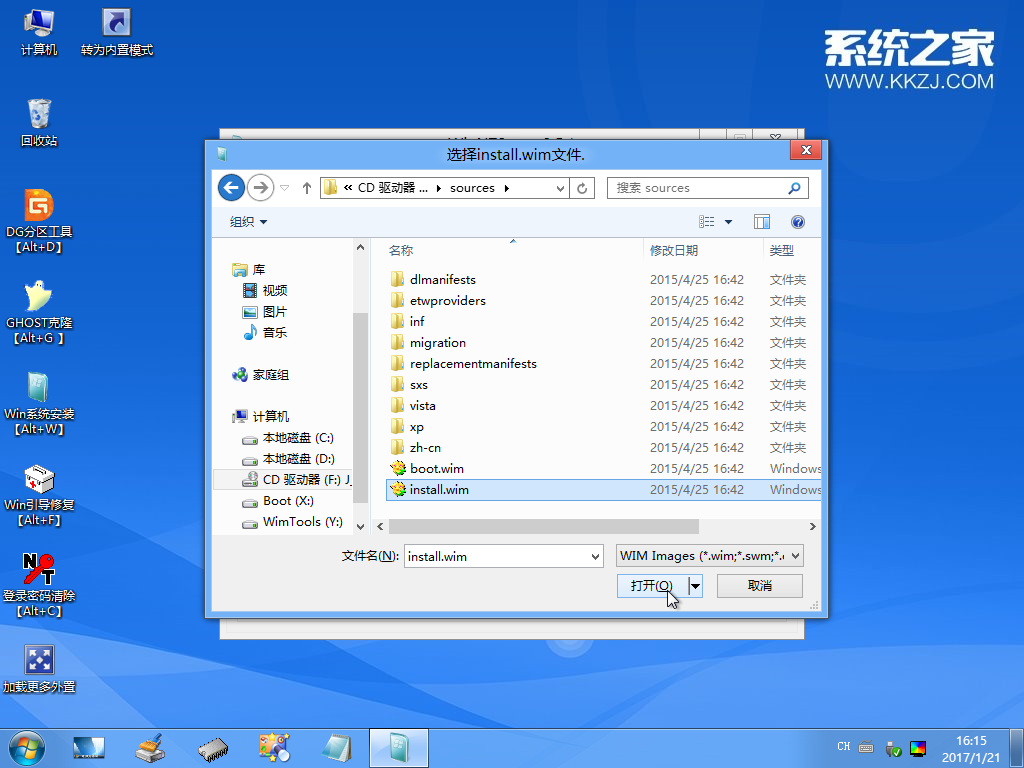Click sources in the address breadcrumb
Viewport: 1024px width, 768px height.
tap(472, 187)
